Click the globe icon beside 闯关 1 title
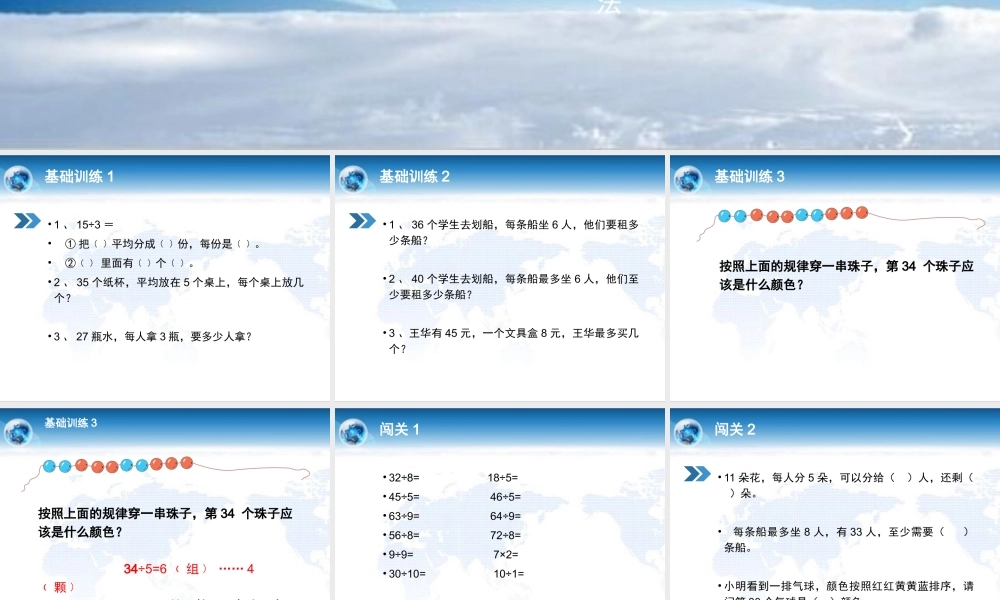The image size is (1000, 600). [x=353, y=432]
